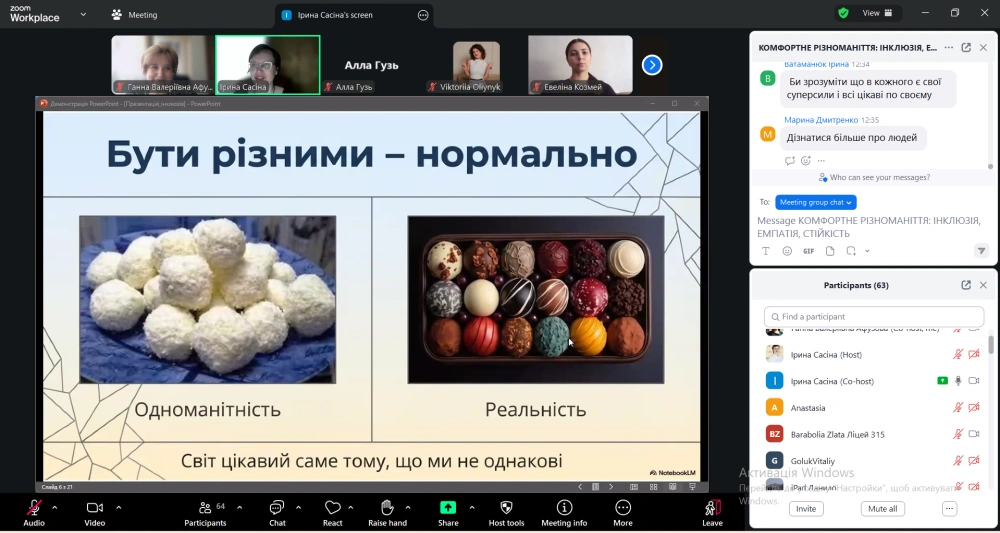Expand Share options caret
1000x533 pixels.
pyautogui.click(x=471, y=507)
